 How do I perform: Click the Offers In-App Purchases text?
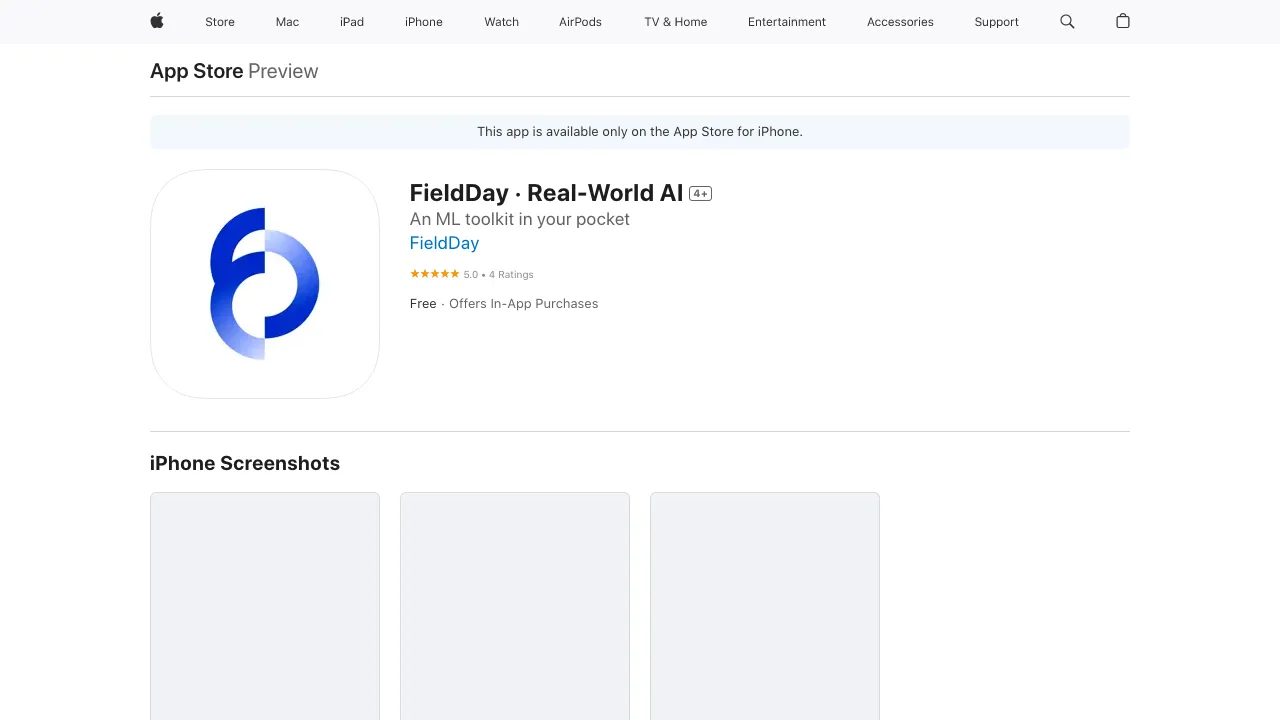523,304
